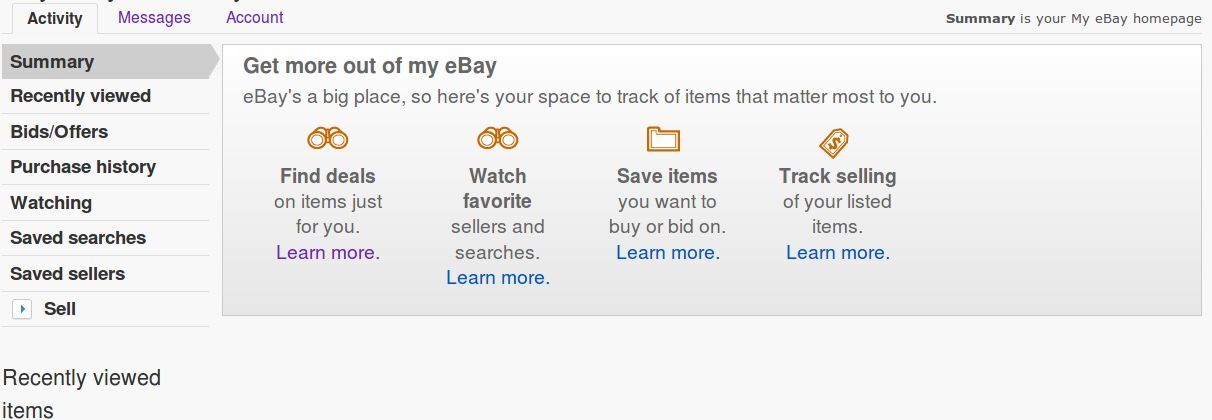Click the Sell label in sidebar

click(60, 309)
